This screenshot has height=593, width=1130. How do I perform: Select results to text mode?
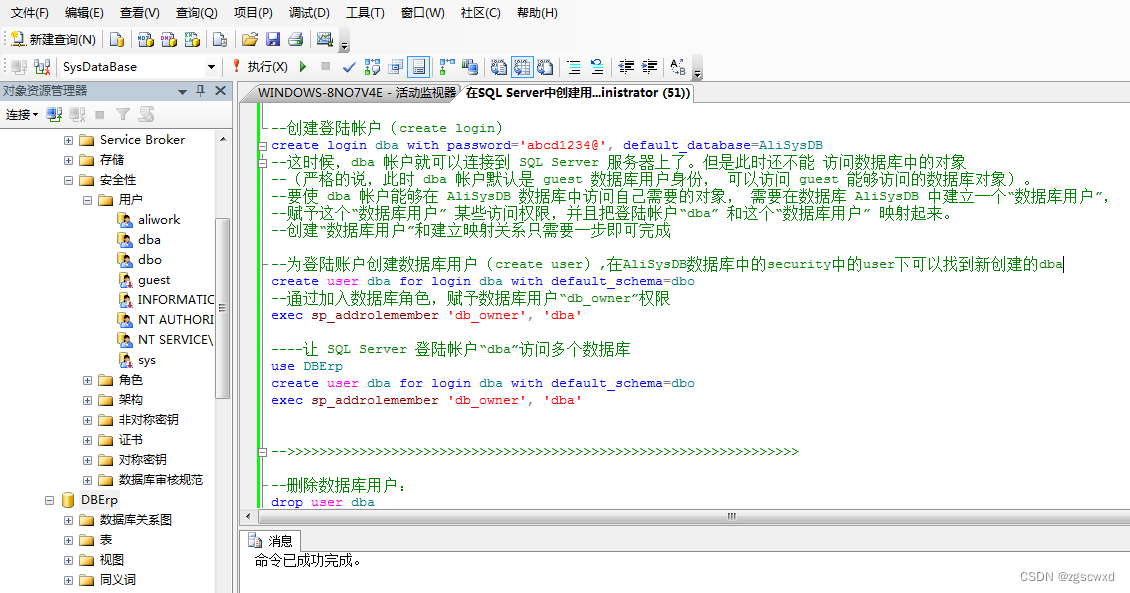pos(499,67)
